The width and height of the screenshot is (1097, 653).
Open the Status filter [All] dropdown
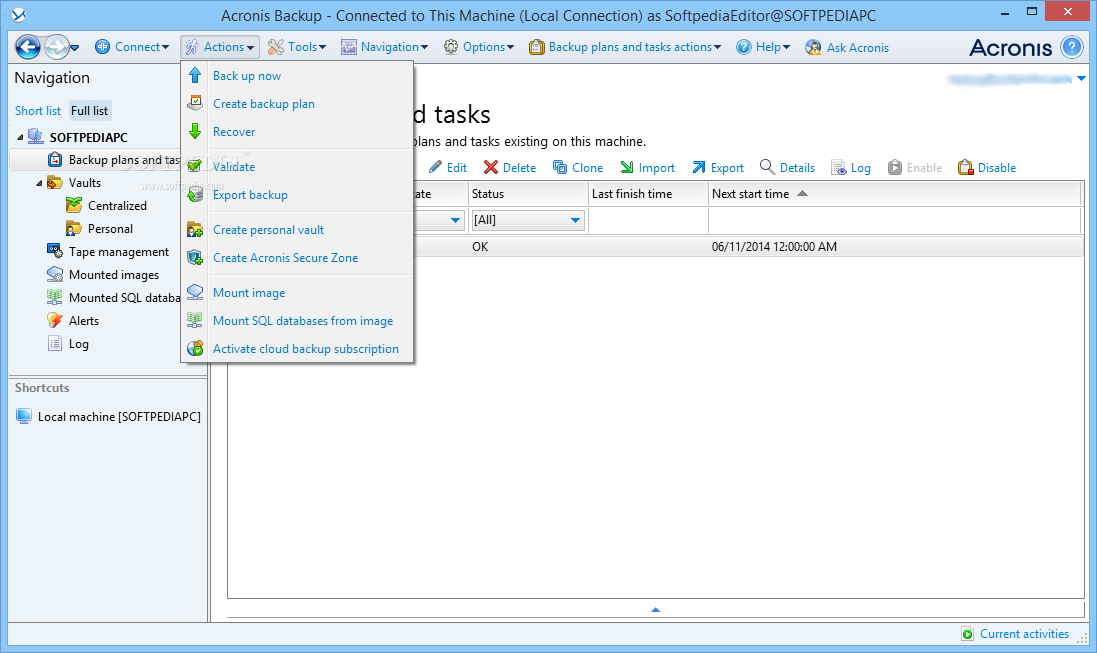[x=528, y=220]
